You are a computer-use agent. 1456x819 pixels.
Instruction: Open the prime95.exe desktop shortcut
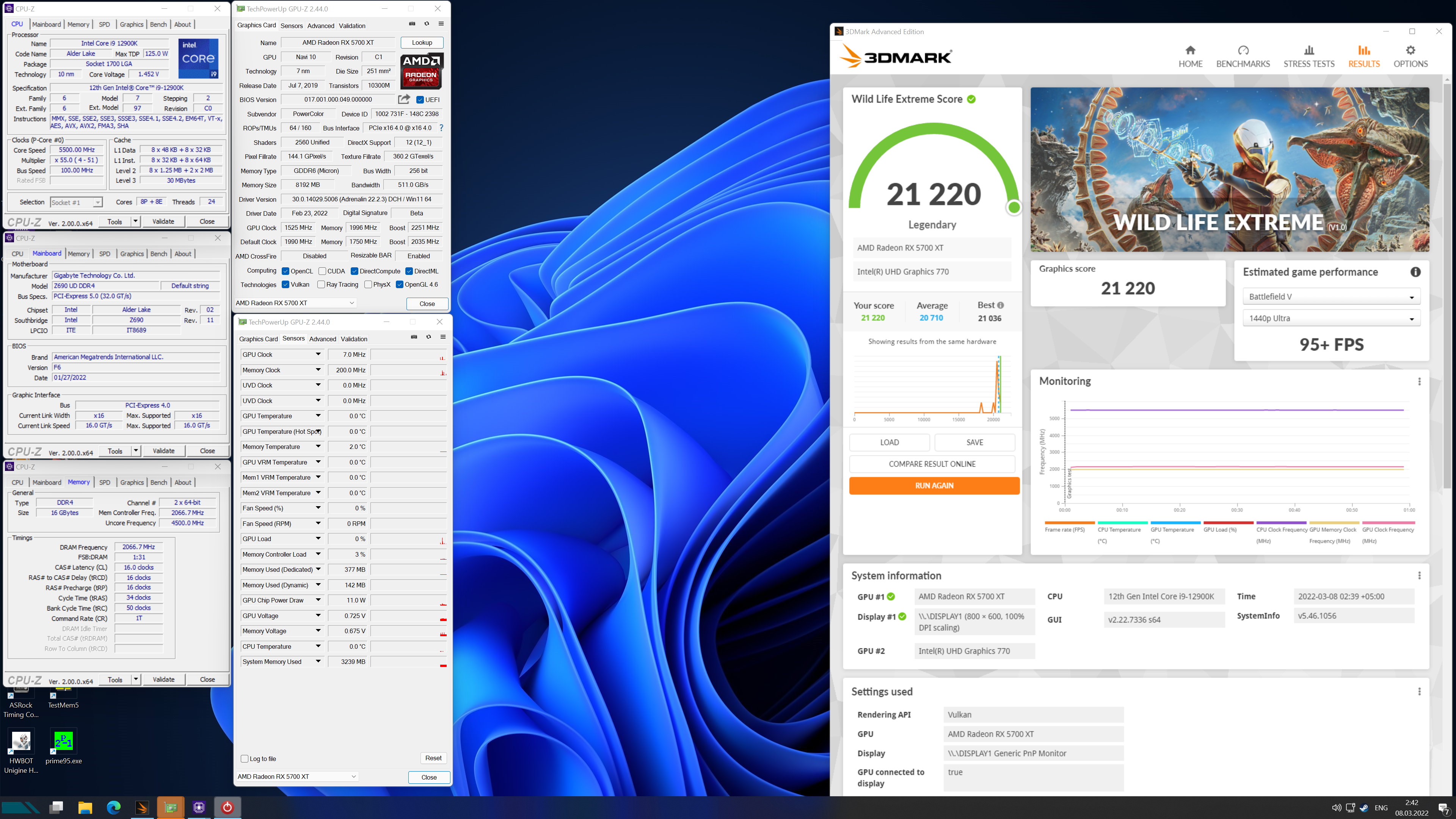63,747
